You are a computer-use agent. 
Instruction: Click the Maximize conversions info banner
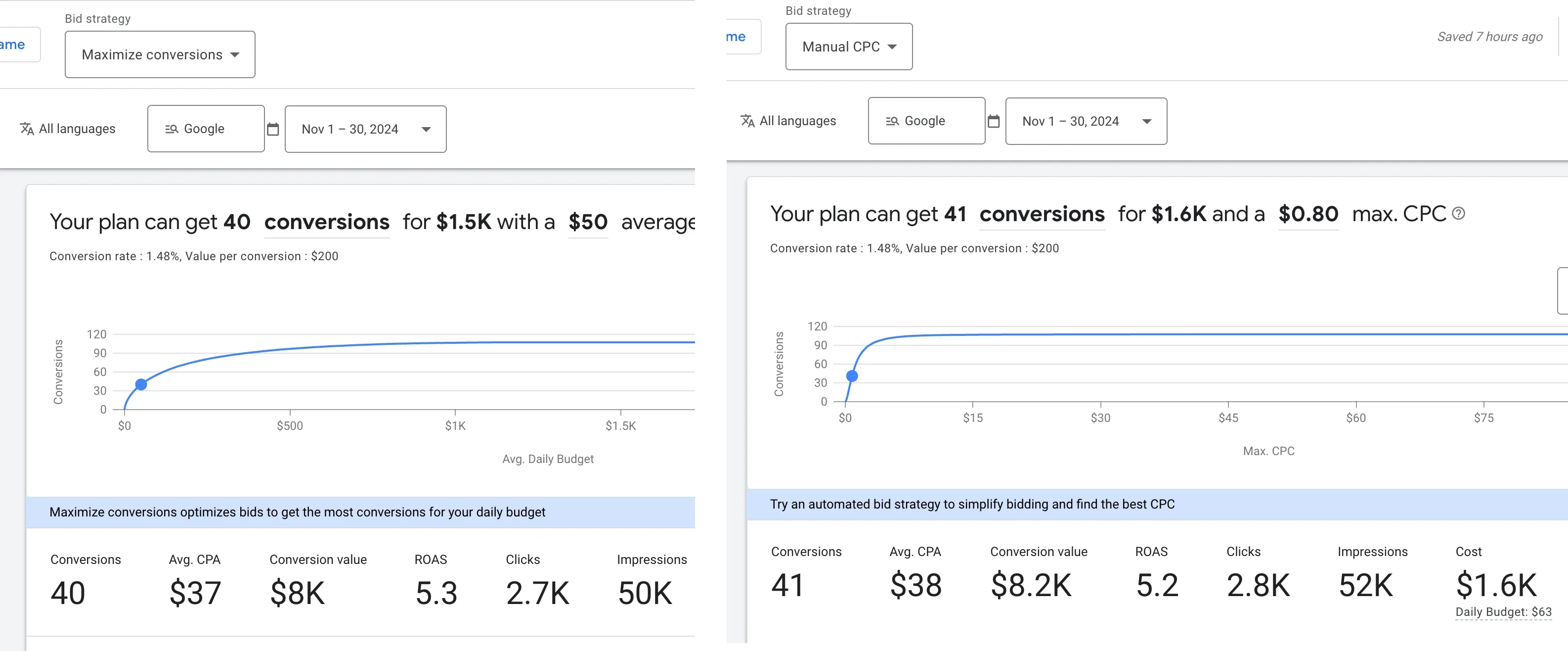360,512
